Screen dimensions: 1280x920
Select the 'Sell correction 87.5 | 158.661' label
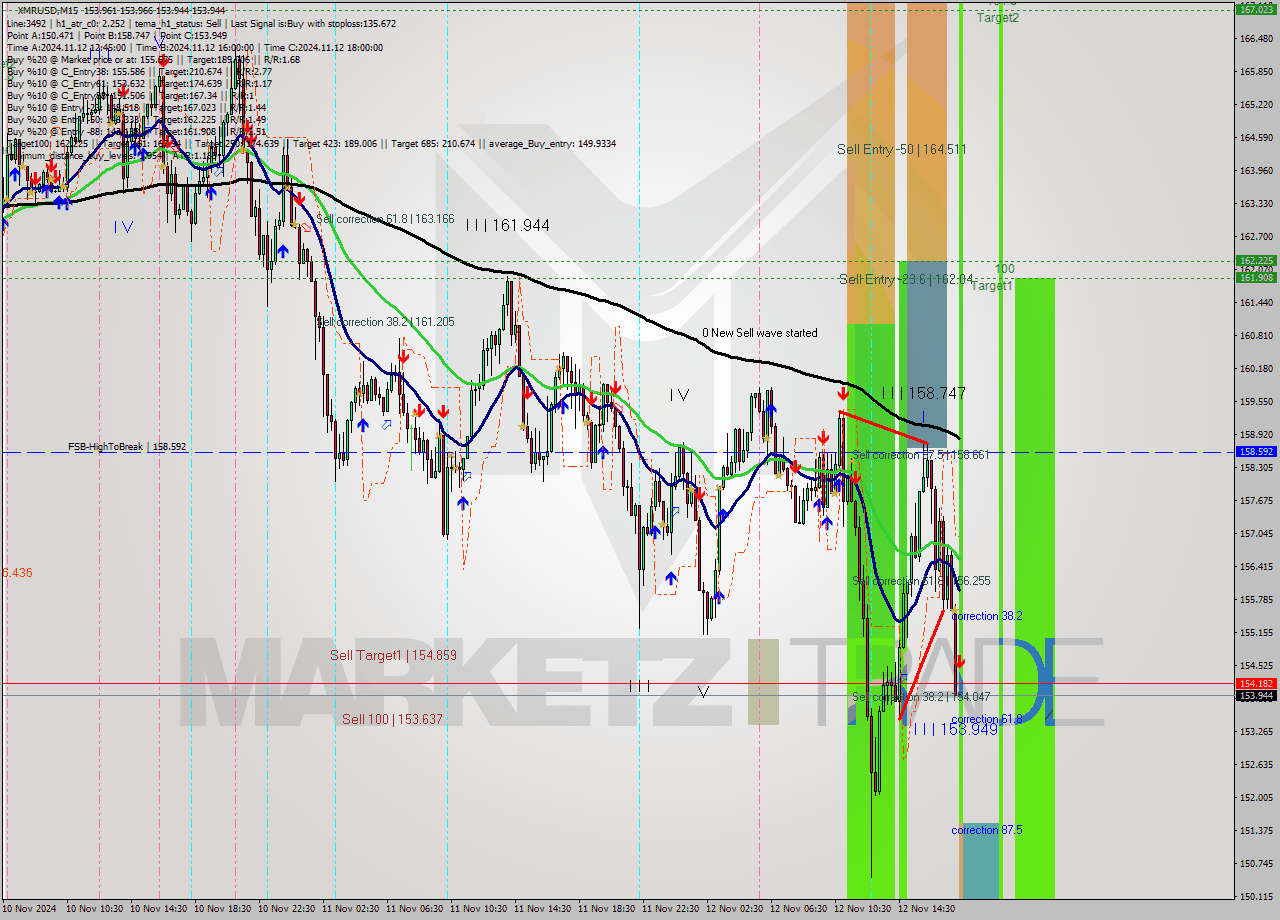point(920,455)
